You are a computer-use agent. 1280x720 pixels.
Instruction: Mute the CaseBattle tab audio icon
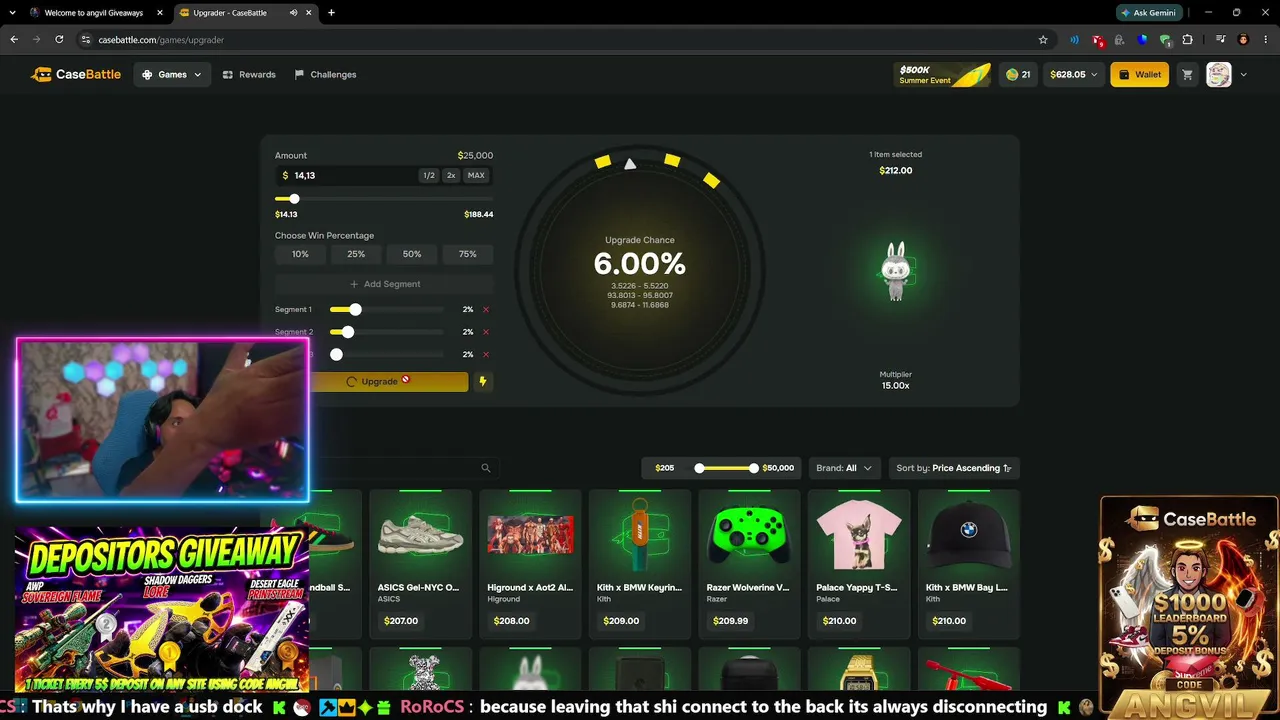293,13
